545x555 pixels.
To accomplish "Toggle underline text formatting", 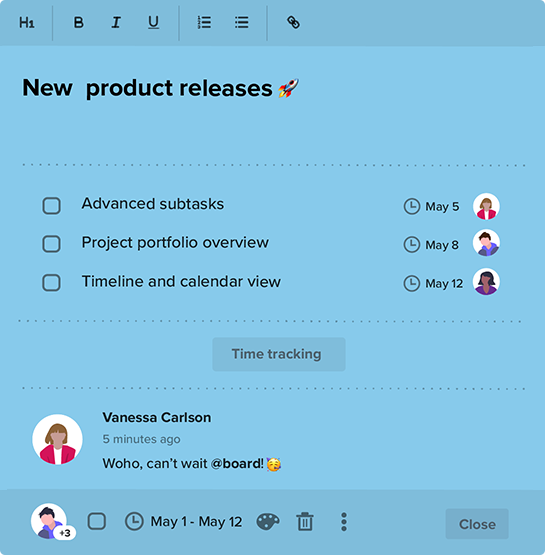I will (153, 23).
